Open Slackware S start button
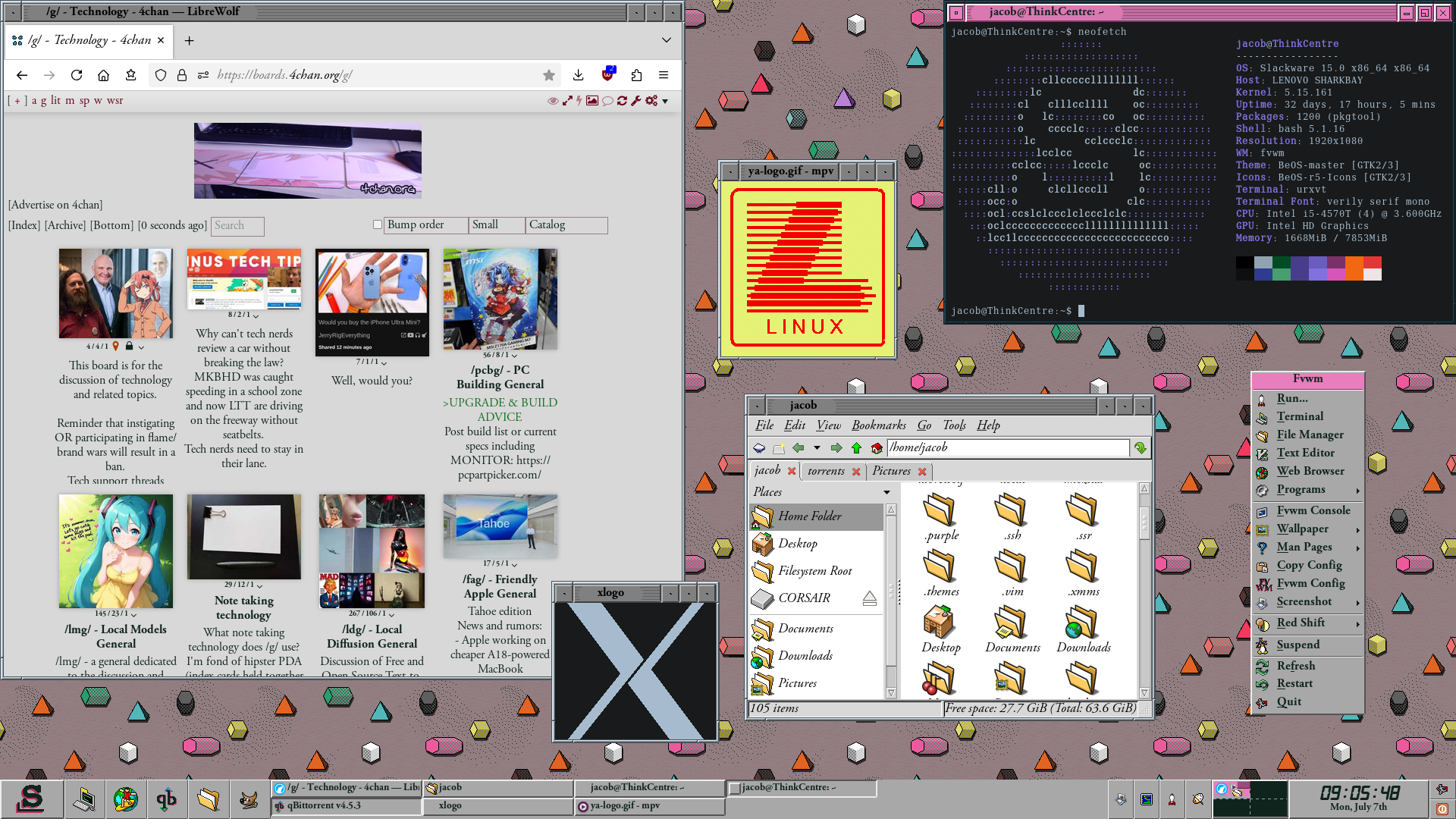Image resolution: width=1456 pixels, height=819 pixels. tap(30, 799)
